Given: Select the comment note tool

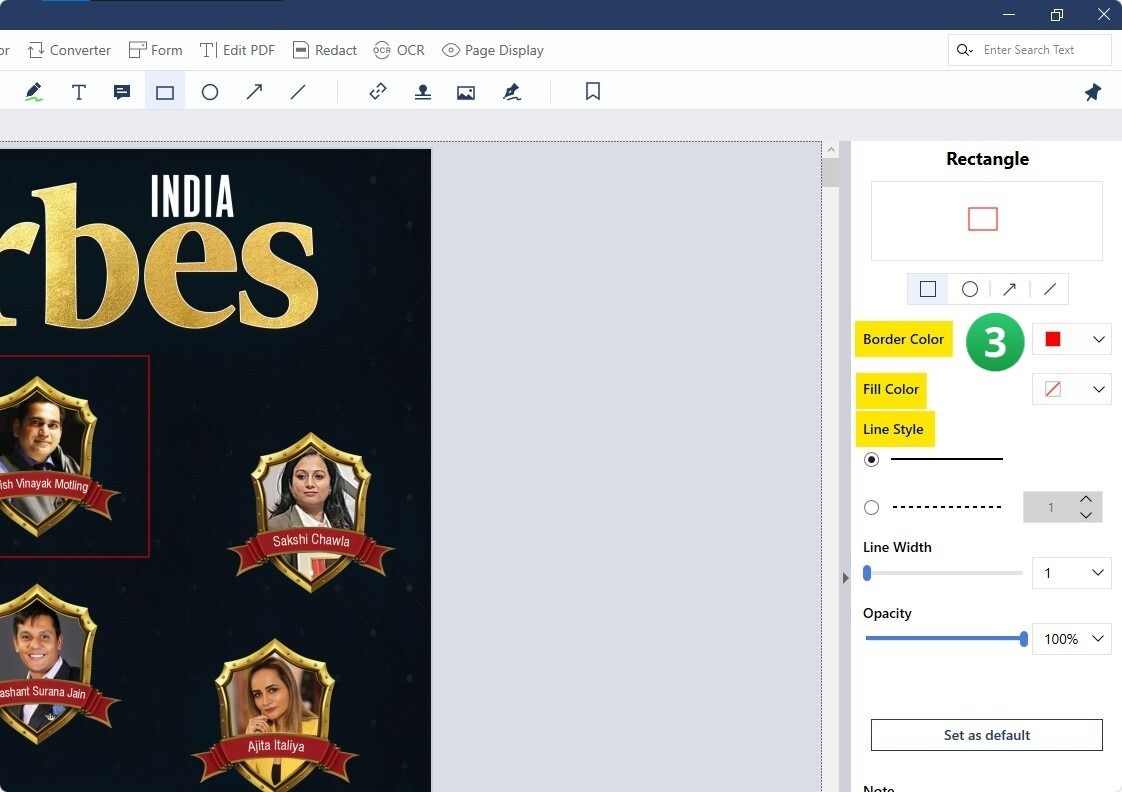Looking at the screenshot, I should [122, 92].
